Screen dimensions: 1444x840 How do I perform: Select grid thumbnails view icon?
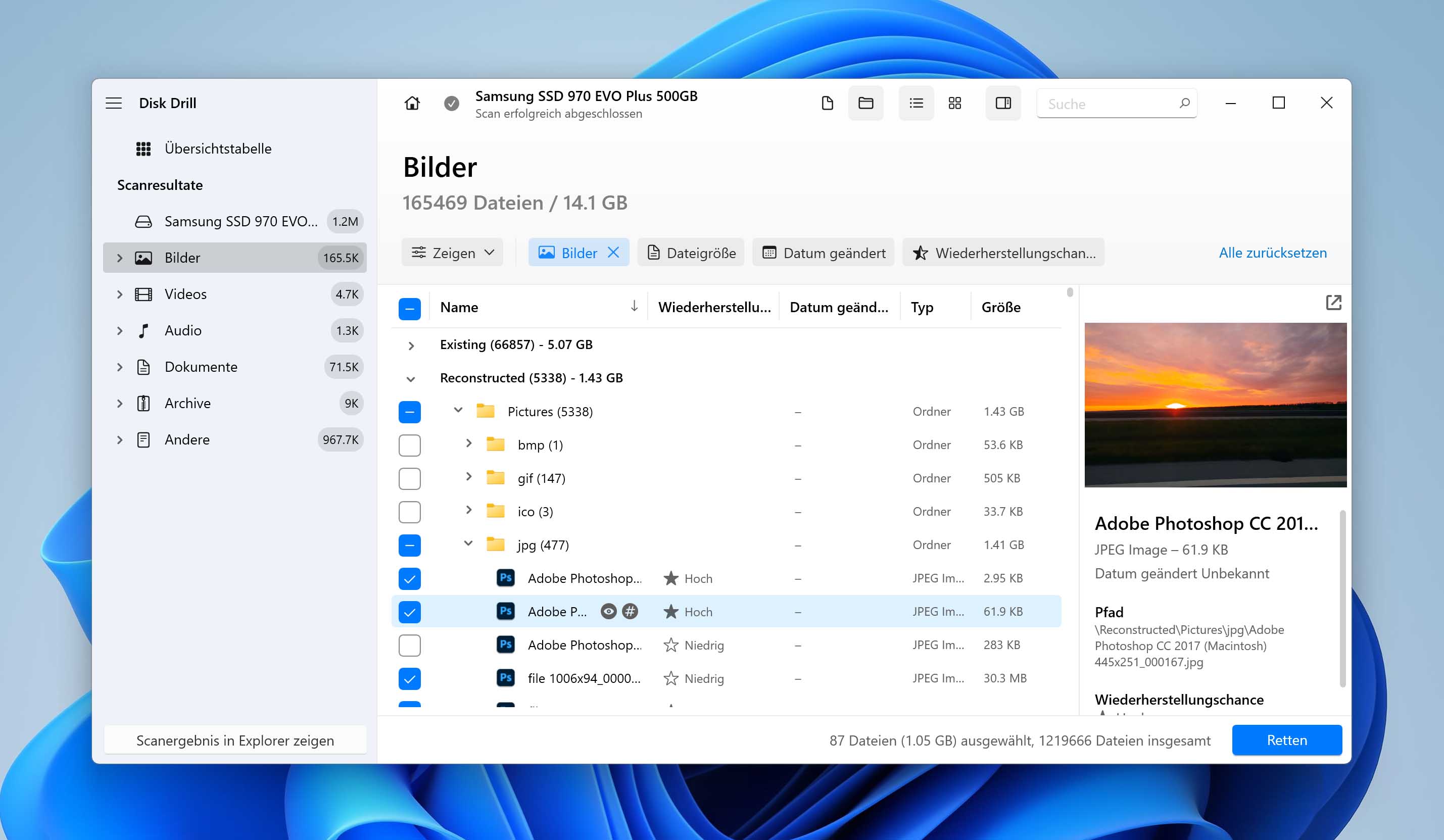pos(954,103)
